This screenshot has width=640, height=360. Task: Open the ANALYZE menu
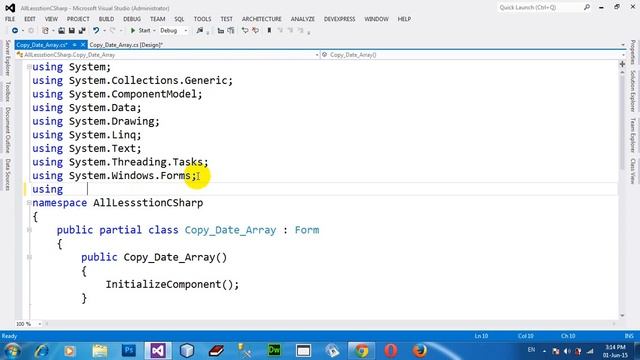(302, 19)
